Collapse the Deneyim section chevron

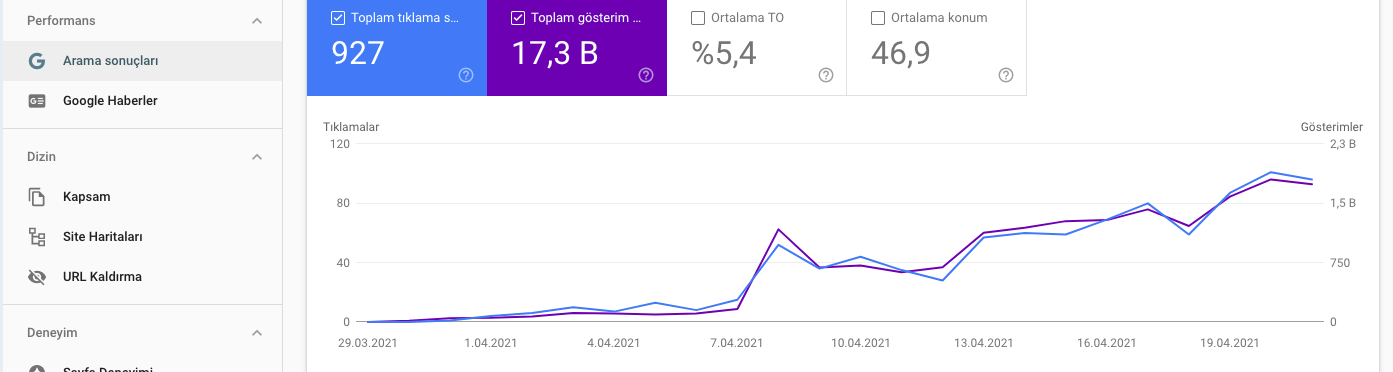pyautogui.click(x=257, y=333)
